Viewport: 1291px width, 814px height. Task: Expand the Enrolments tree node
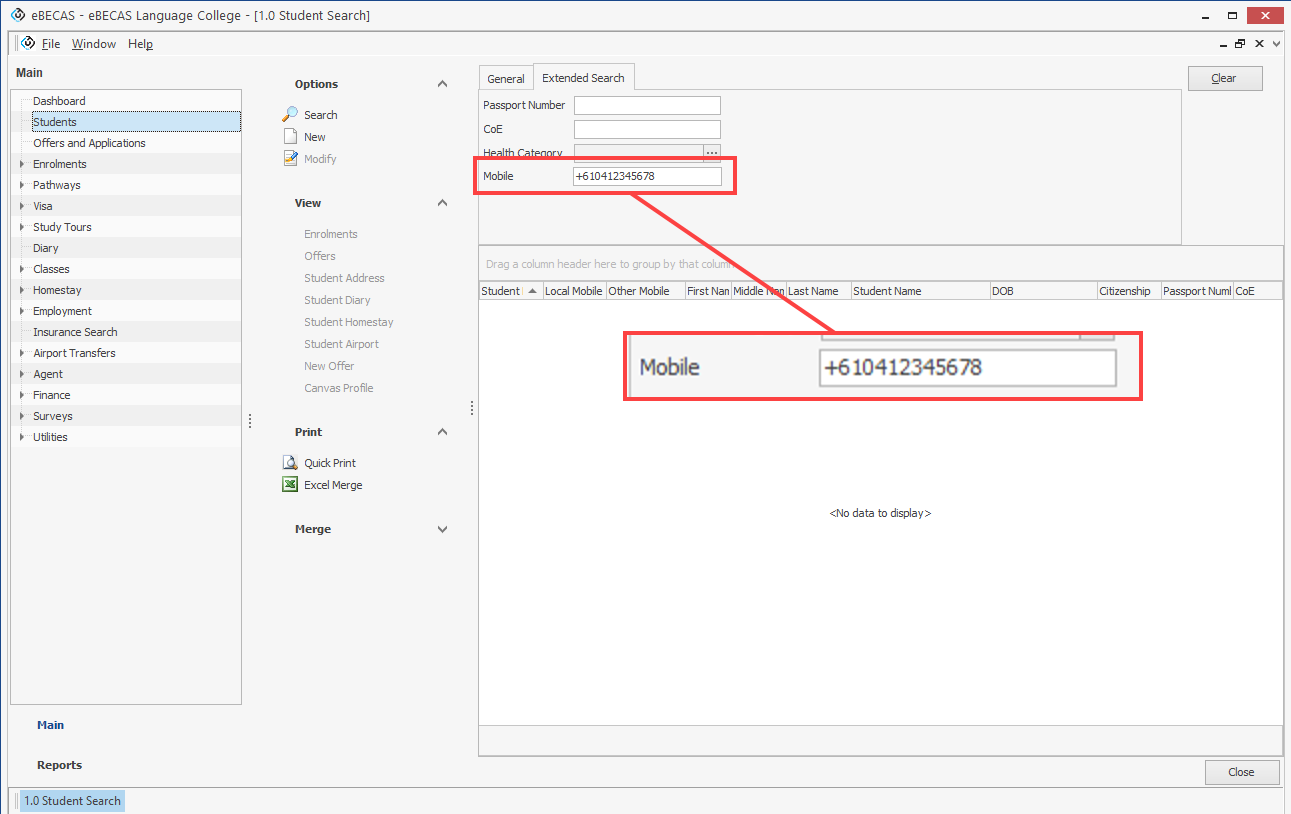click(x=22, y=164)
